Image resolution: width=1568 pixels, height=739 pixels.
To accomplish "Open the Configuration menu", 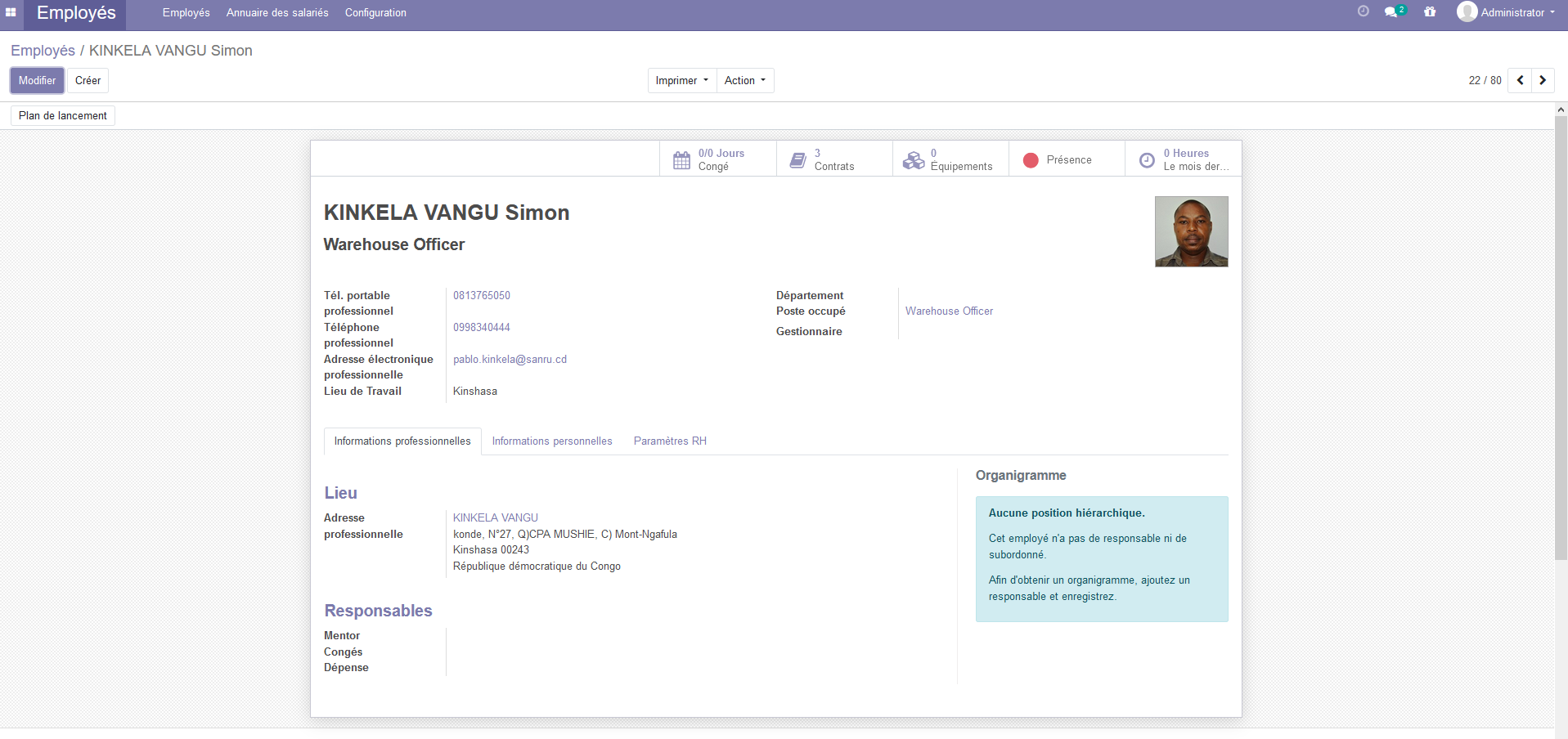I will 375,12.
